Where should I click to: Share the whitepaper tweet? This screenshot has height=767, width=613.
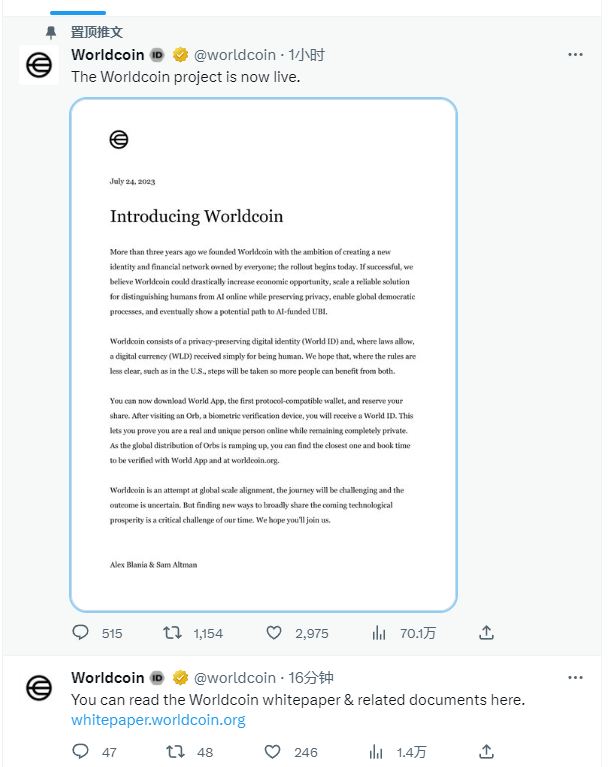pyautogui.click(x=486, y=752)
